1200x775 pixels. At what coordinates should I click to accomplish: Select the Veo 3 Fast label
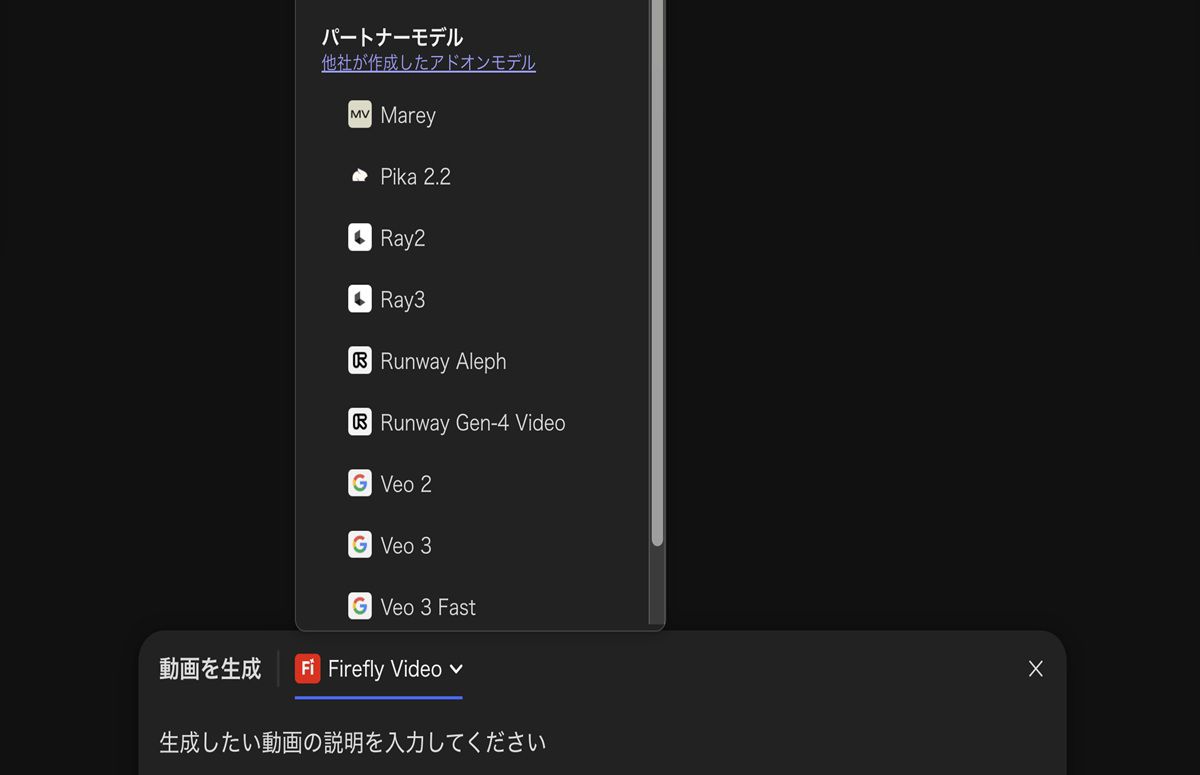pos(428,607)
